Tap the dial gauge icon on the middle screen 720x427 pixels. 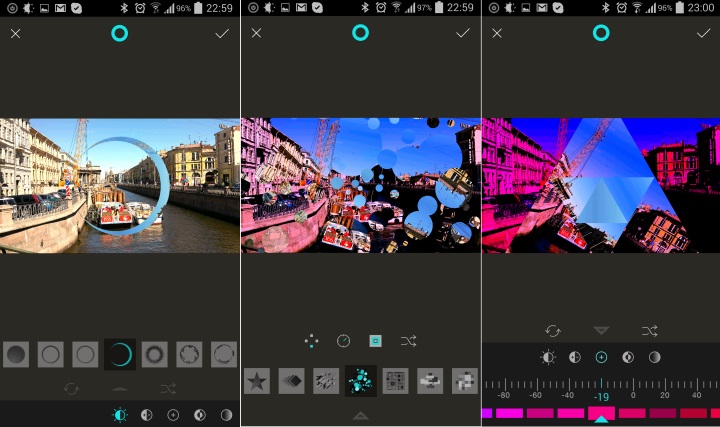343,341
